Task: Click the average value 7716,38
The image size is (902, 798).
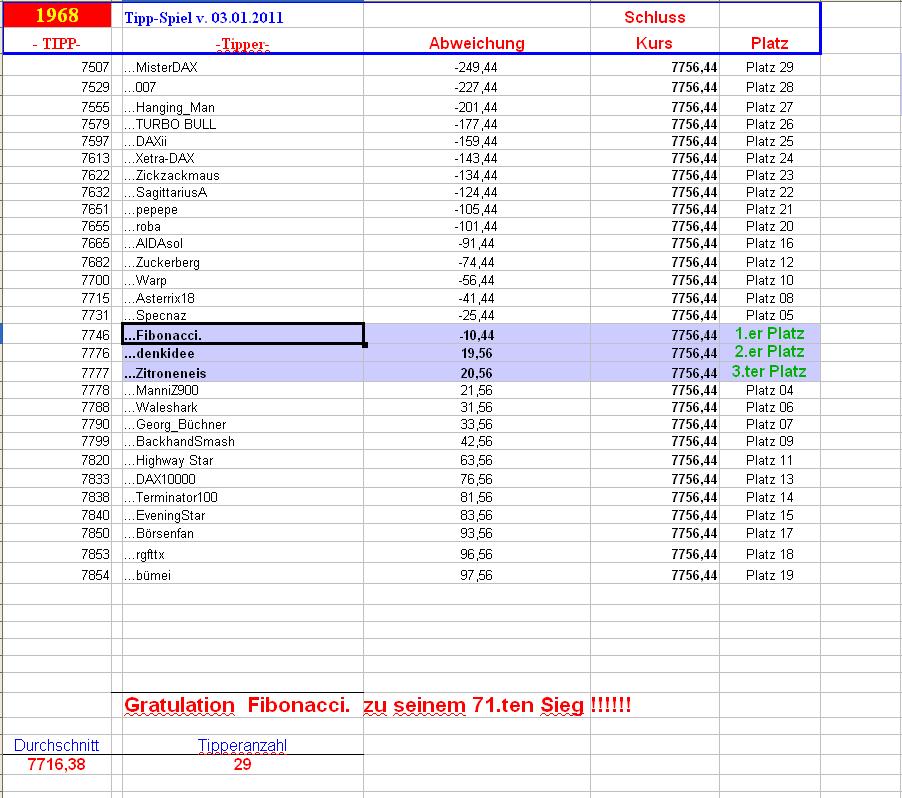Action: [x=56, y=765]
